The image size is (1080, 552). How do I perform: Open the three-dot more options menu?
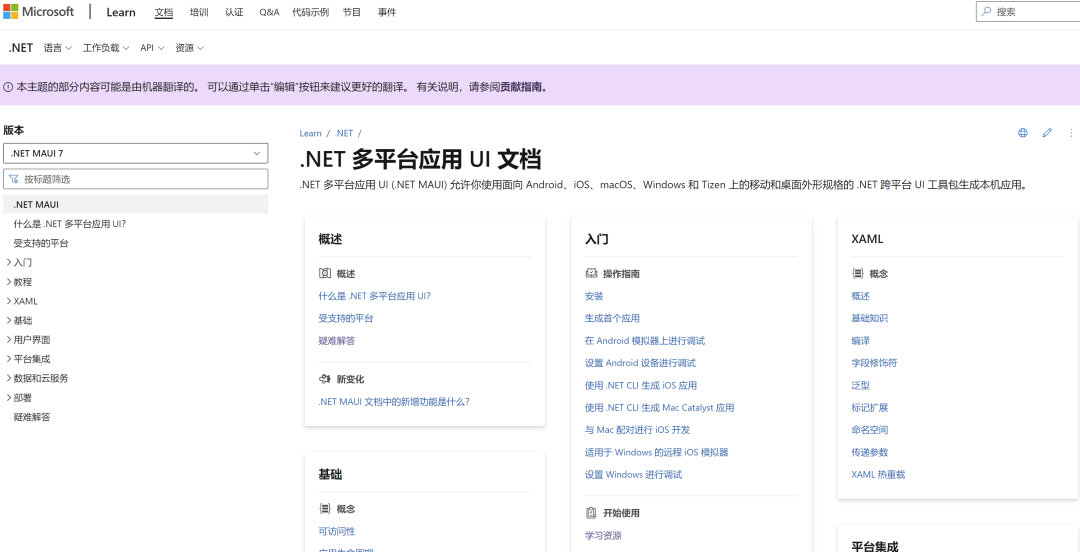1071,133
